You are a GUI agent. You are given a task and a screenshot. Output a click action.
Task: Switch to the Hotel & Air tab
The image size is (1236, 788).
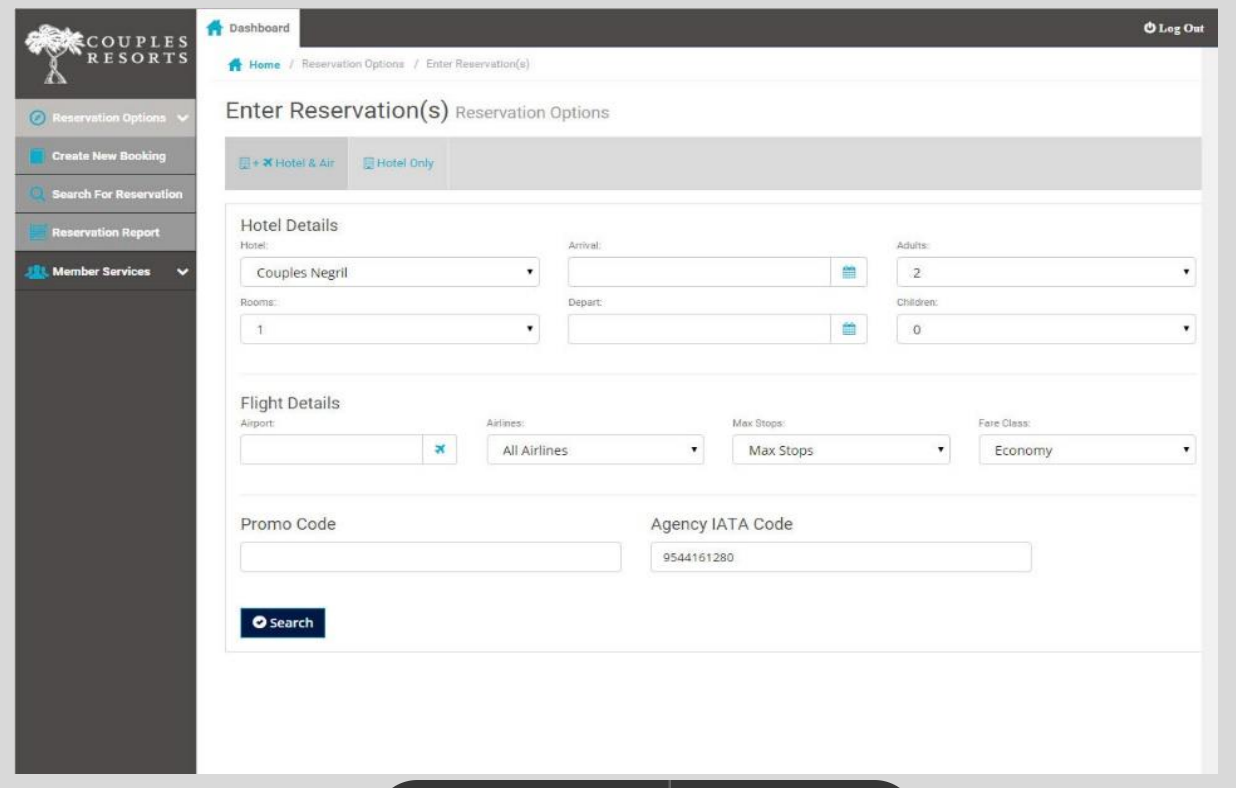pos(286,163)
